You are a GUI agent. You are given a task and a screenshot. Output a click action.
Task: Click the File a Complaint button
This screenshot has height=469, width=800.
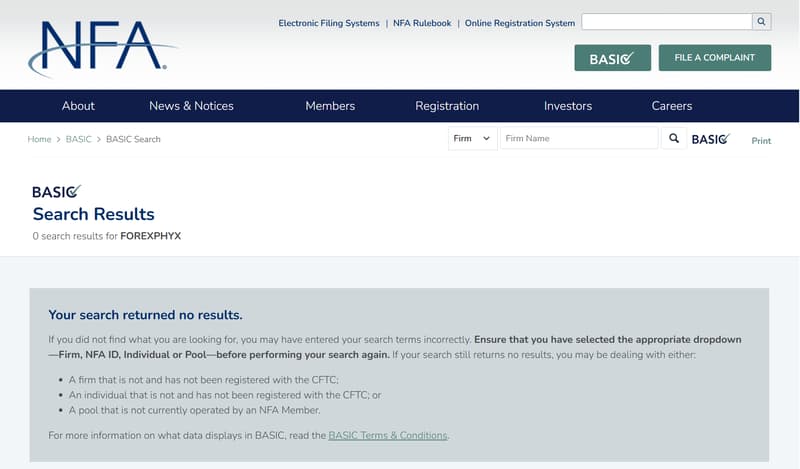pos(714,58)
